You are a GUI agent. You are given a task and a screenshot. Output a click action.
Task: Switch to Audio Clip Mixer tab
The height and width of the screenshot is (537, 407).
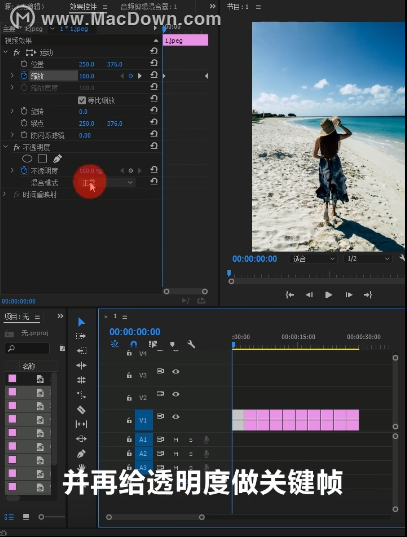(x=149, y=7)
